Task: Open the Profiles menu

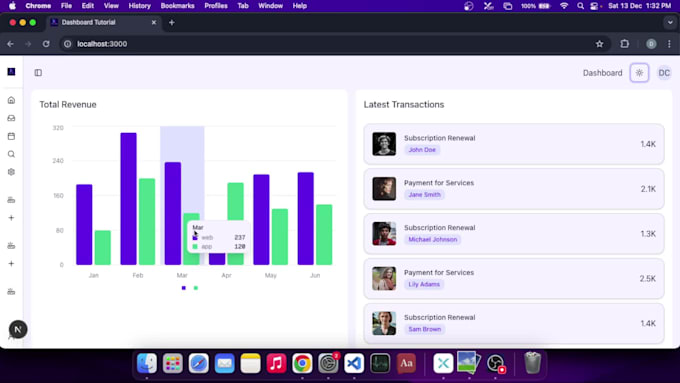Action: 216,6
